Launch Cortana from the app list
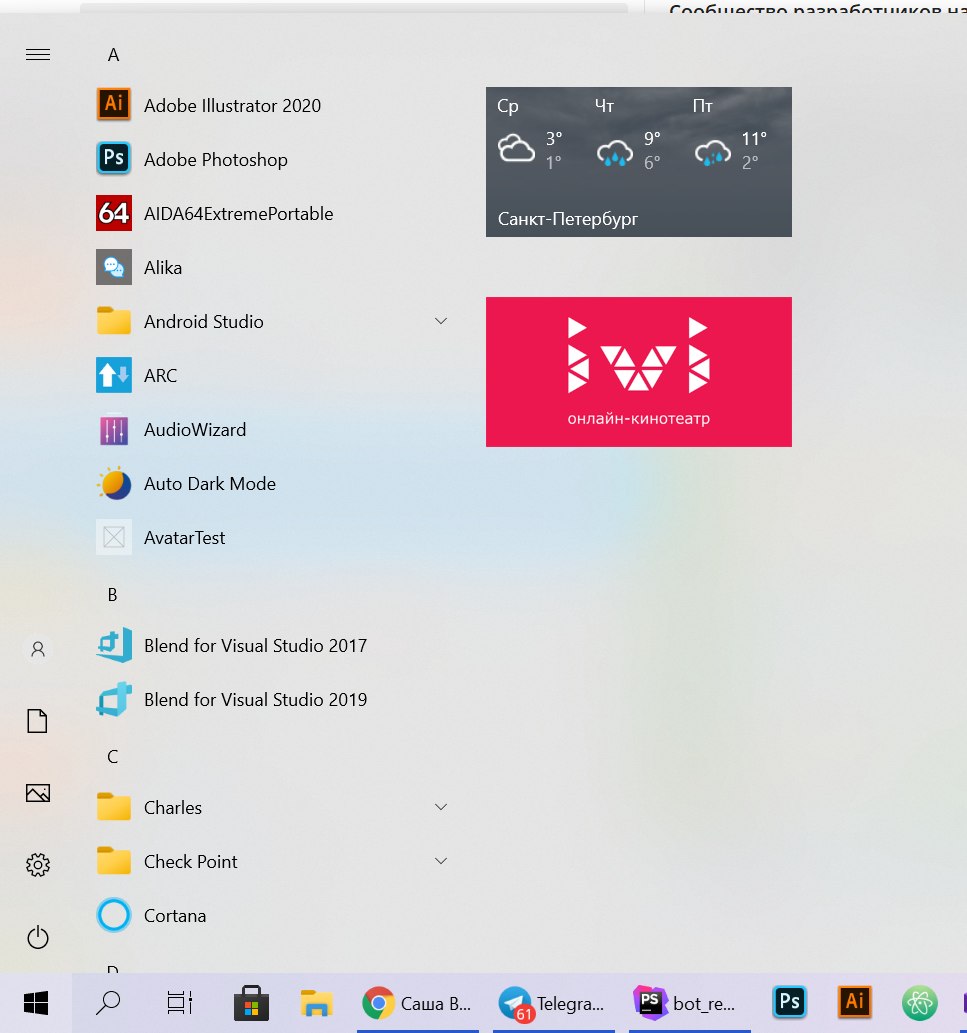 [x=273, y=916]
